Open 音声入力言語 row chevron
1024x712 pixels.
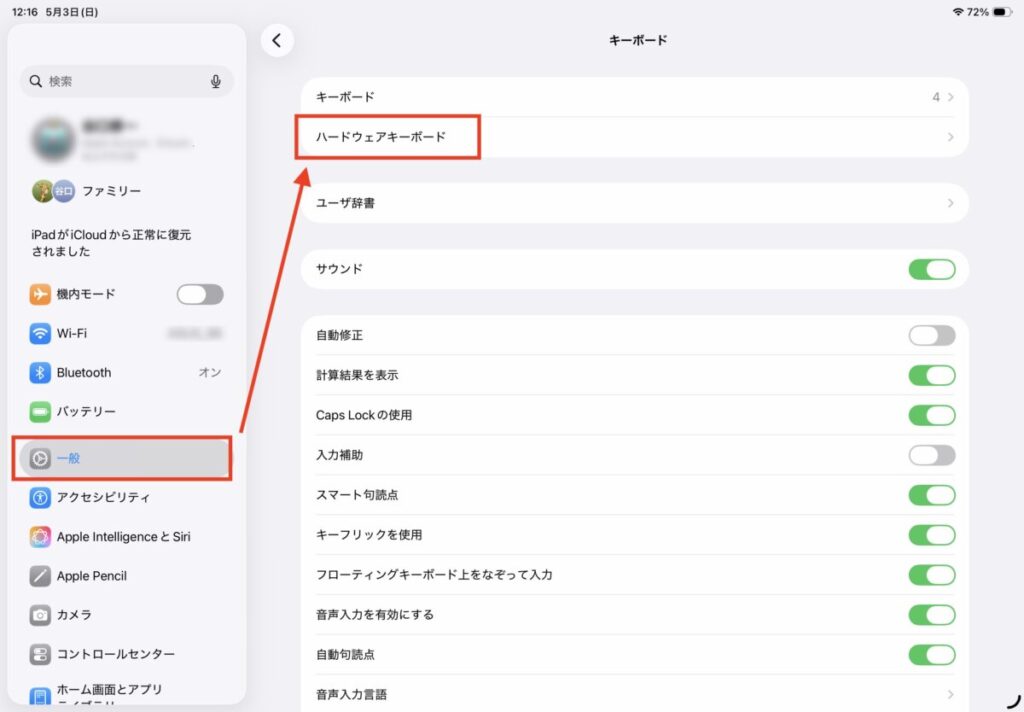coord(950,694)
